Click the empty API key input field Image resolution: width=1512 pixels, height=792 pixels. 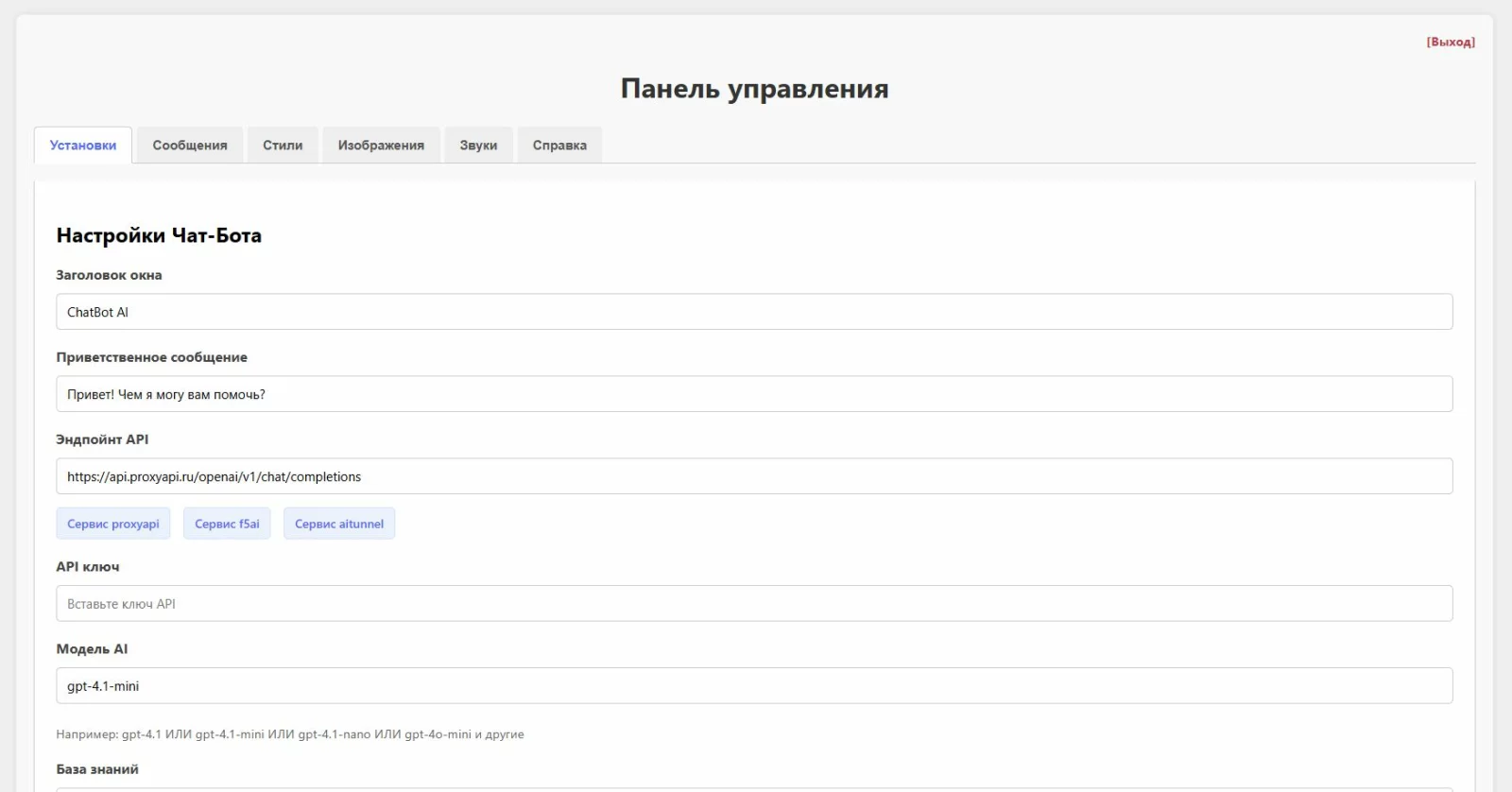753,604
